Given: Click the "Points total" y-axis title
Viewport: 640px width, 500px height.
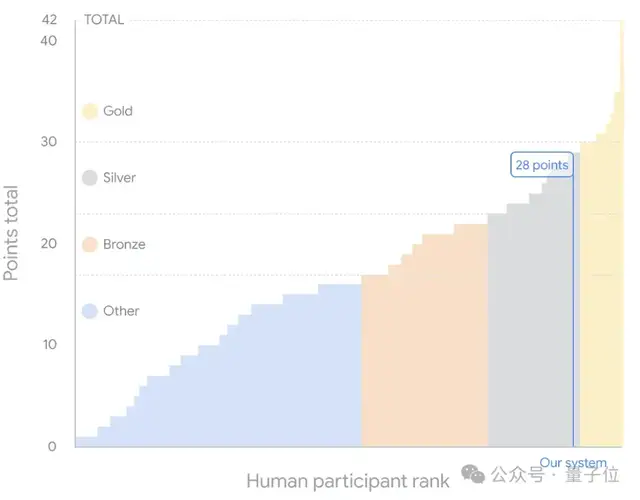Looking at the screenshot, I should pyautogui.click(x=12, y=233).
